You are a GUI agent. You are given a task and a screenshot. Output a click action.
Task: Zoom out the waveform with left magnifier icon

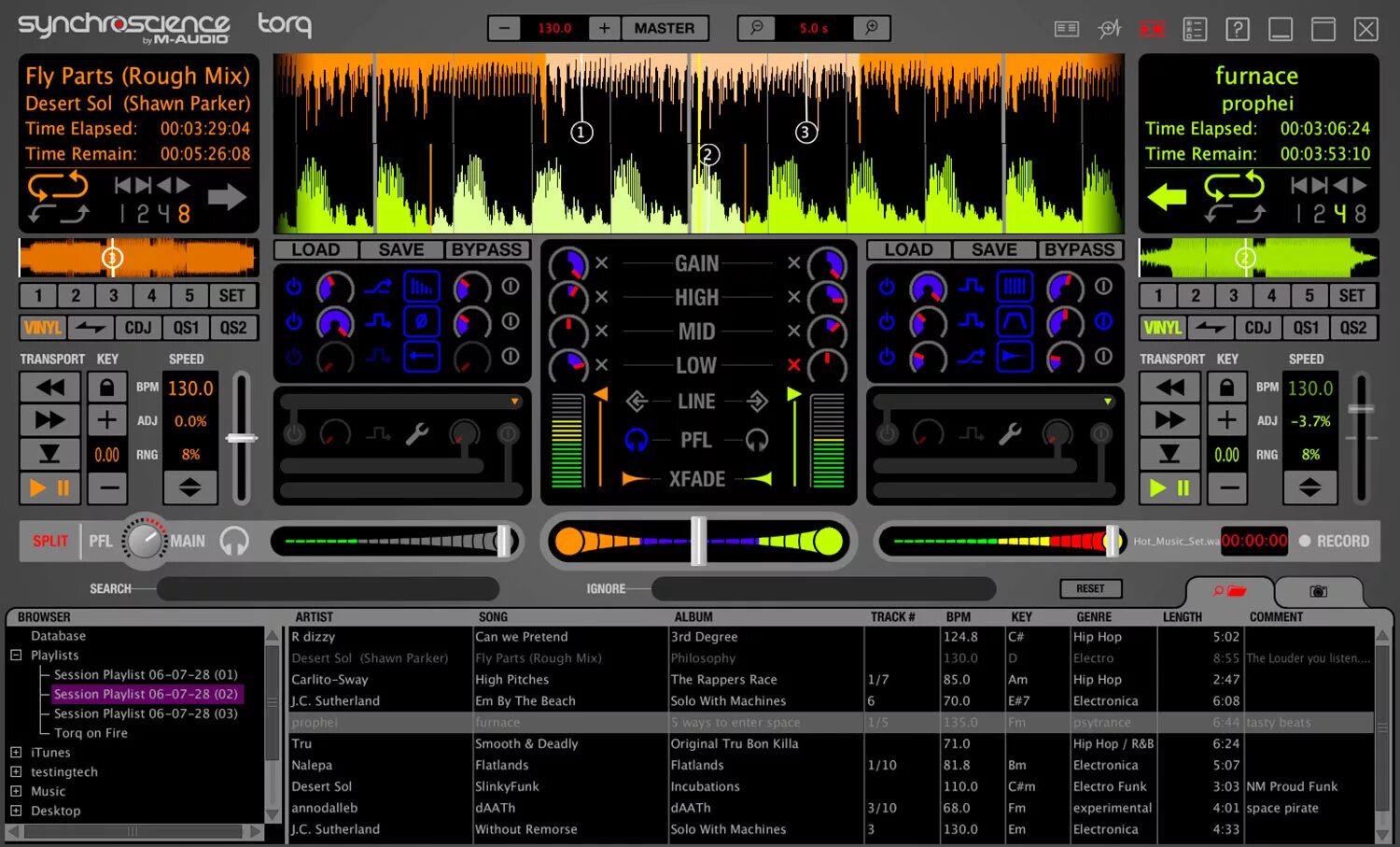coord(757,28)
